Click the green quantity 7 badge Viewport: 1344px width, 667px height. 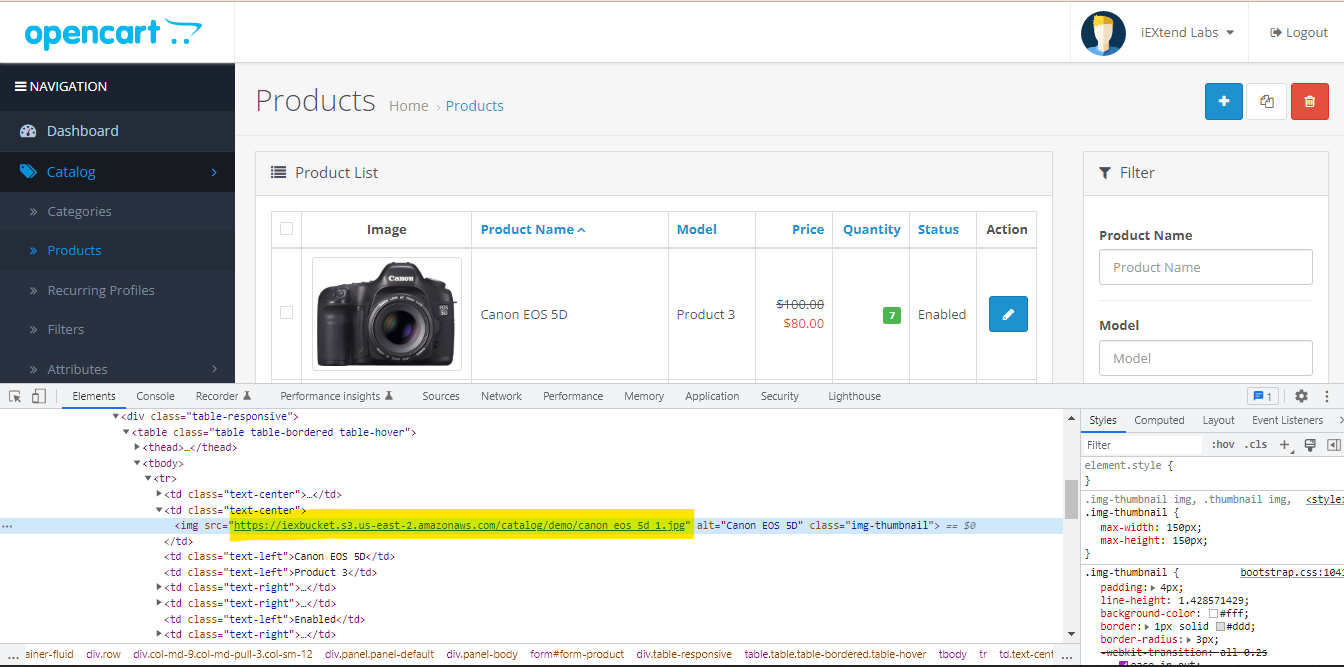click(x=892, y=315)
